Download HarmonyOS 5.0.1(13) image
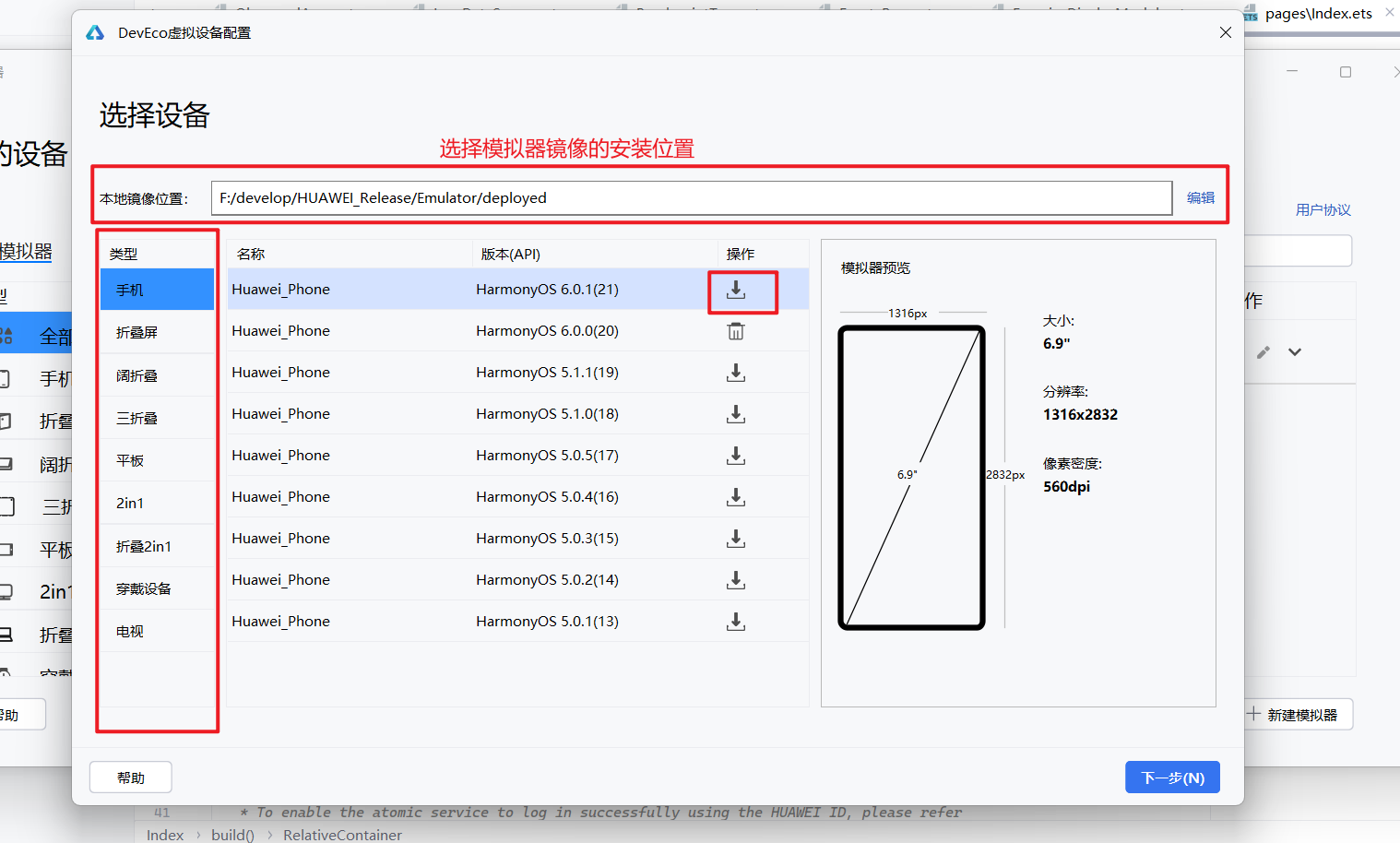The image size is (1400, 843). 735,622
